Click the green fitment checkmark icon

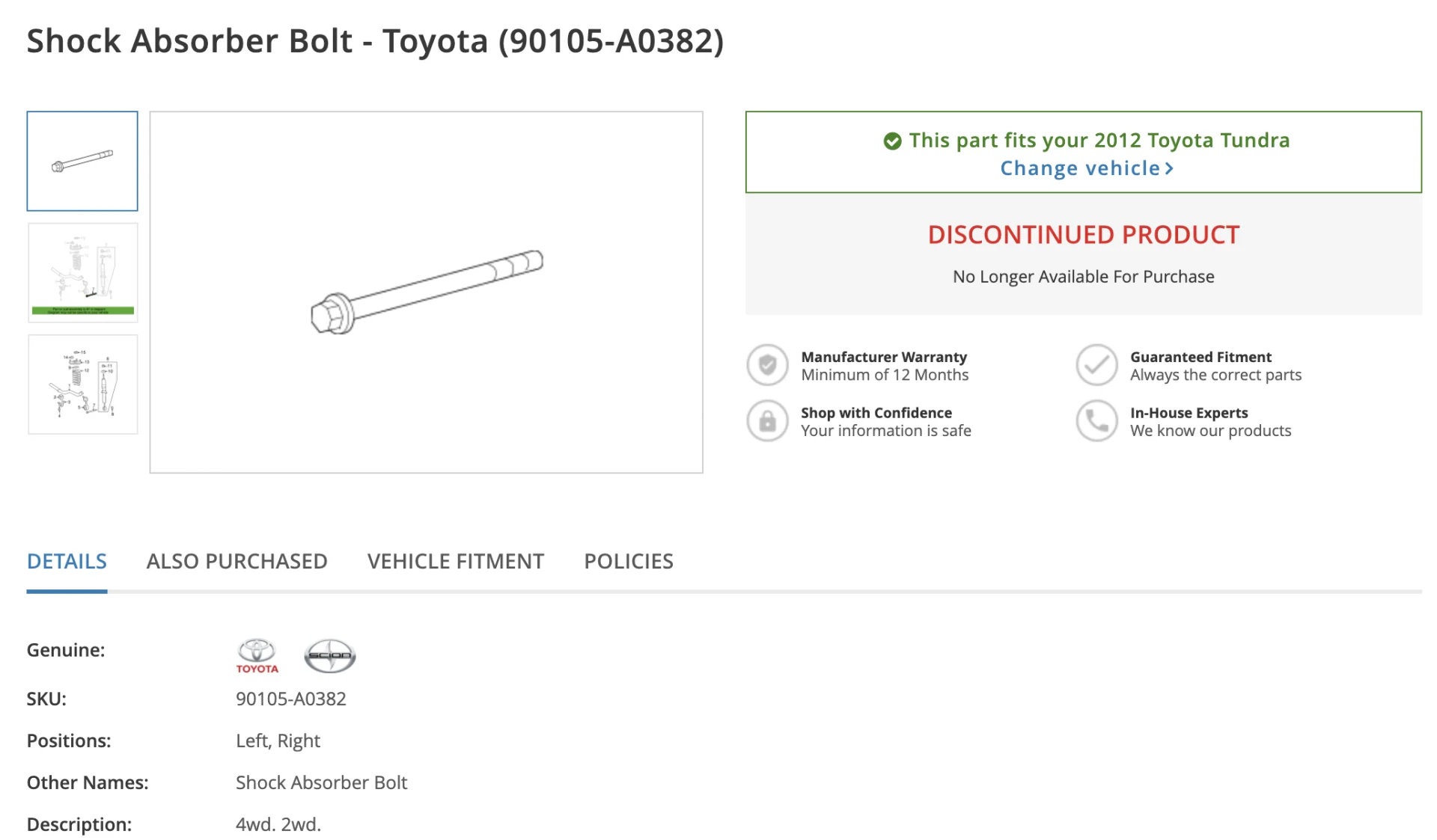point(892,141)
